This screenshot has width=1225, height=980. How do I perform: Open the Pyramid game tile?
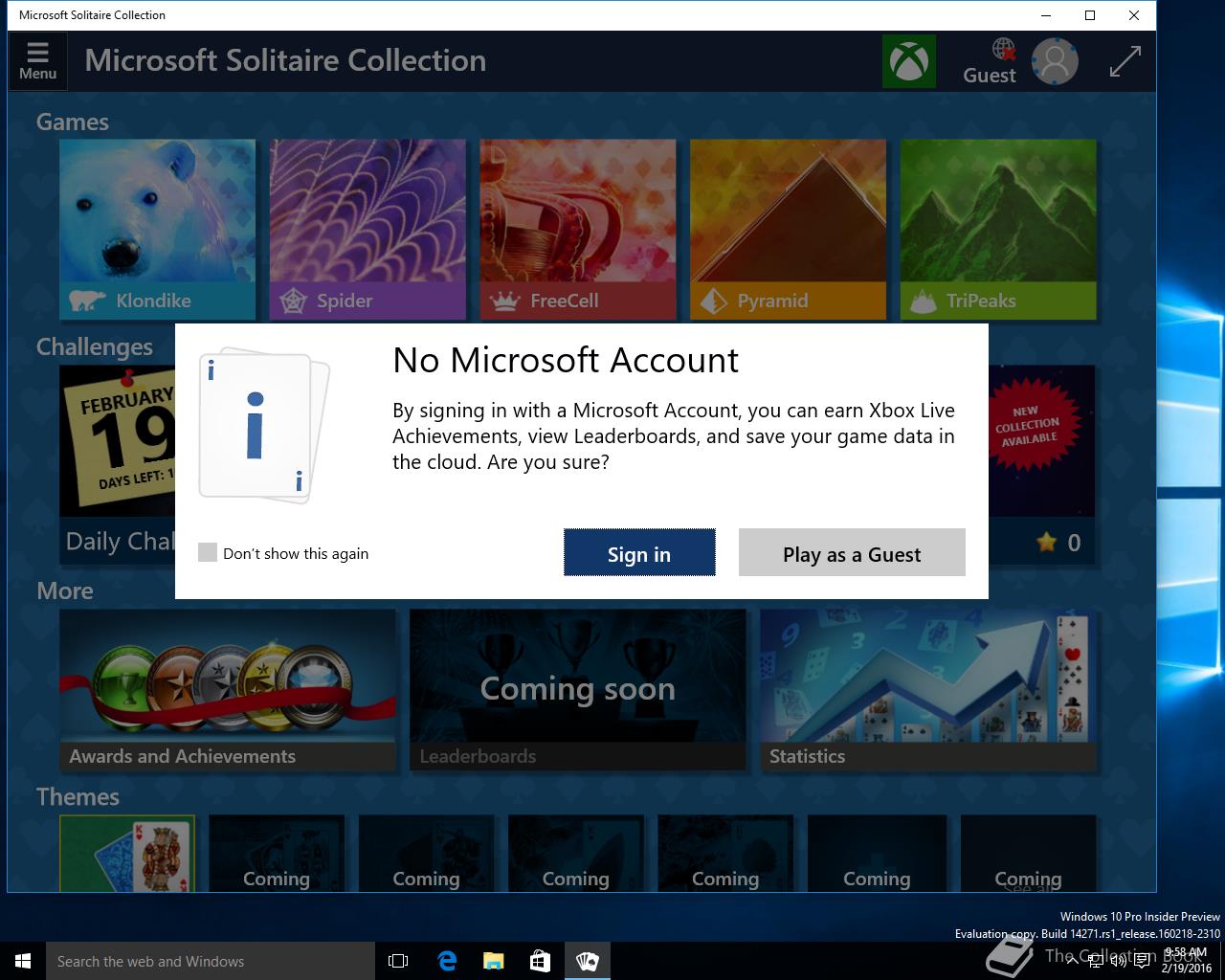(788, 230)
